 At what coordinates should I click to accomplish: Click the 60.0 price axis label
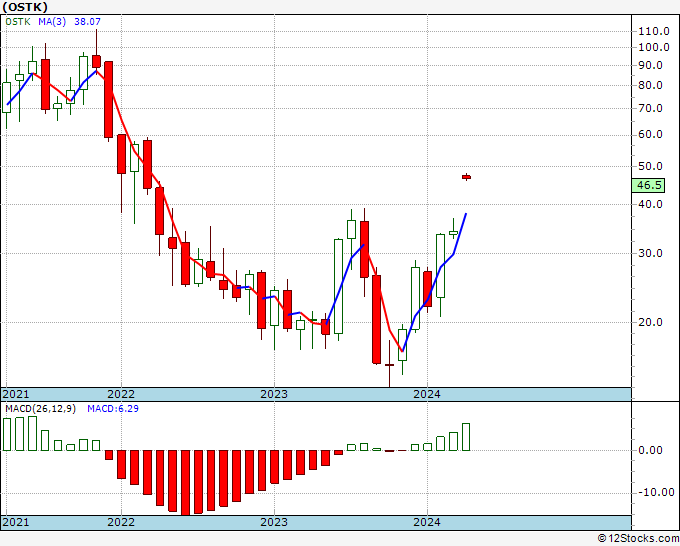[650, 134]
